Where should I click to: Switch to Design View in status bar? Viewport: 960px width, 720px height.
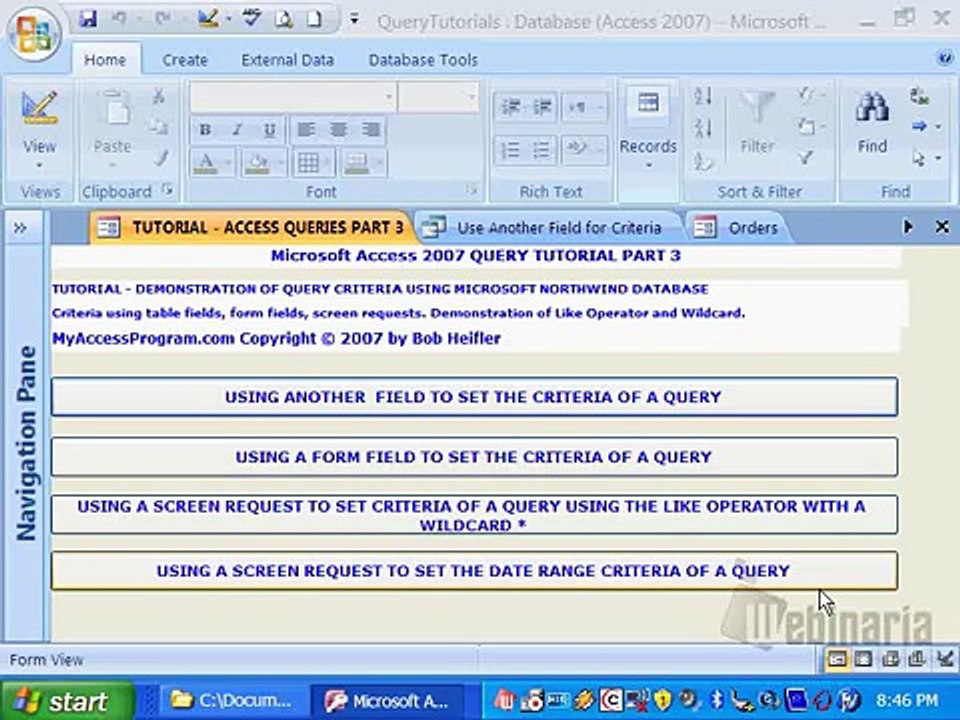click(946, 659)
